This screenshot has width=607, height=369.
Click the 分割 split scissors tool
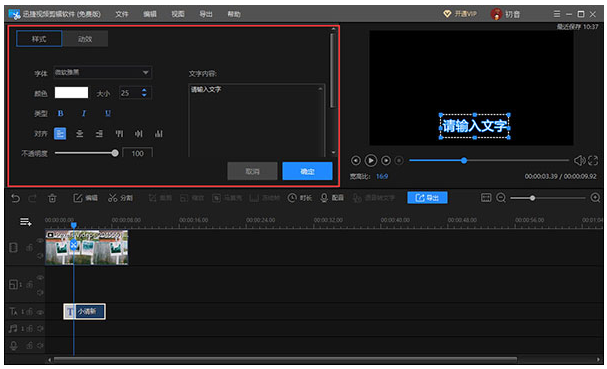coord(120,198)
